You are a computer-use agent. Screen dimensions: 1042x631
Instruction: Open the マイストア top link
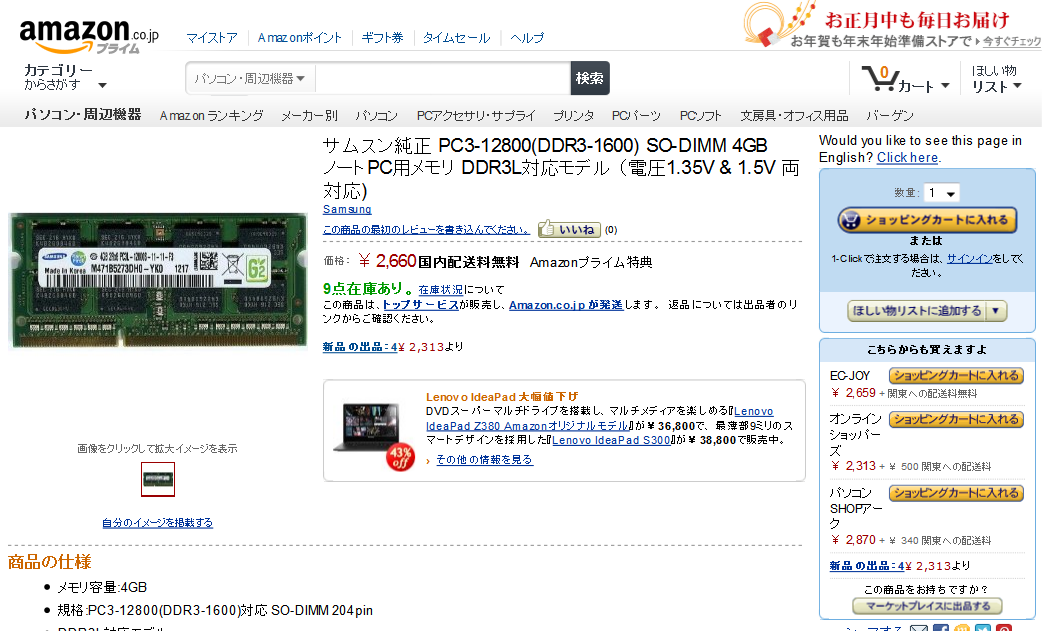[x=211, y=38]
